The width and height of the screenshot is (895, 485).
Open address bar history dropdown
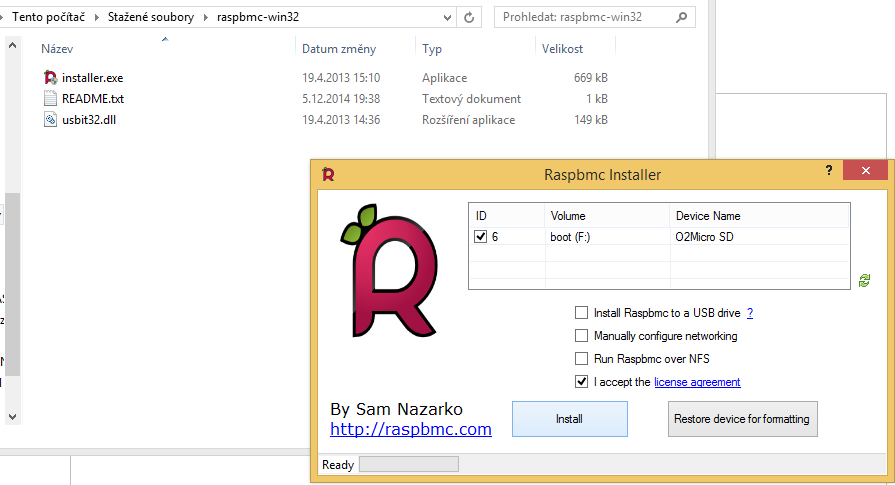coord(448,18)
